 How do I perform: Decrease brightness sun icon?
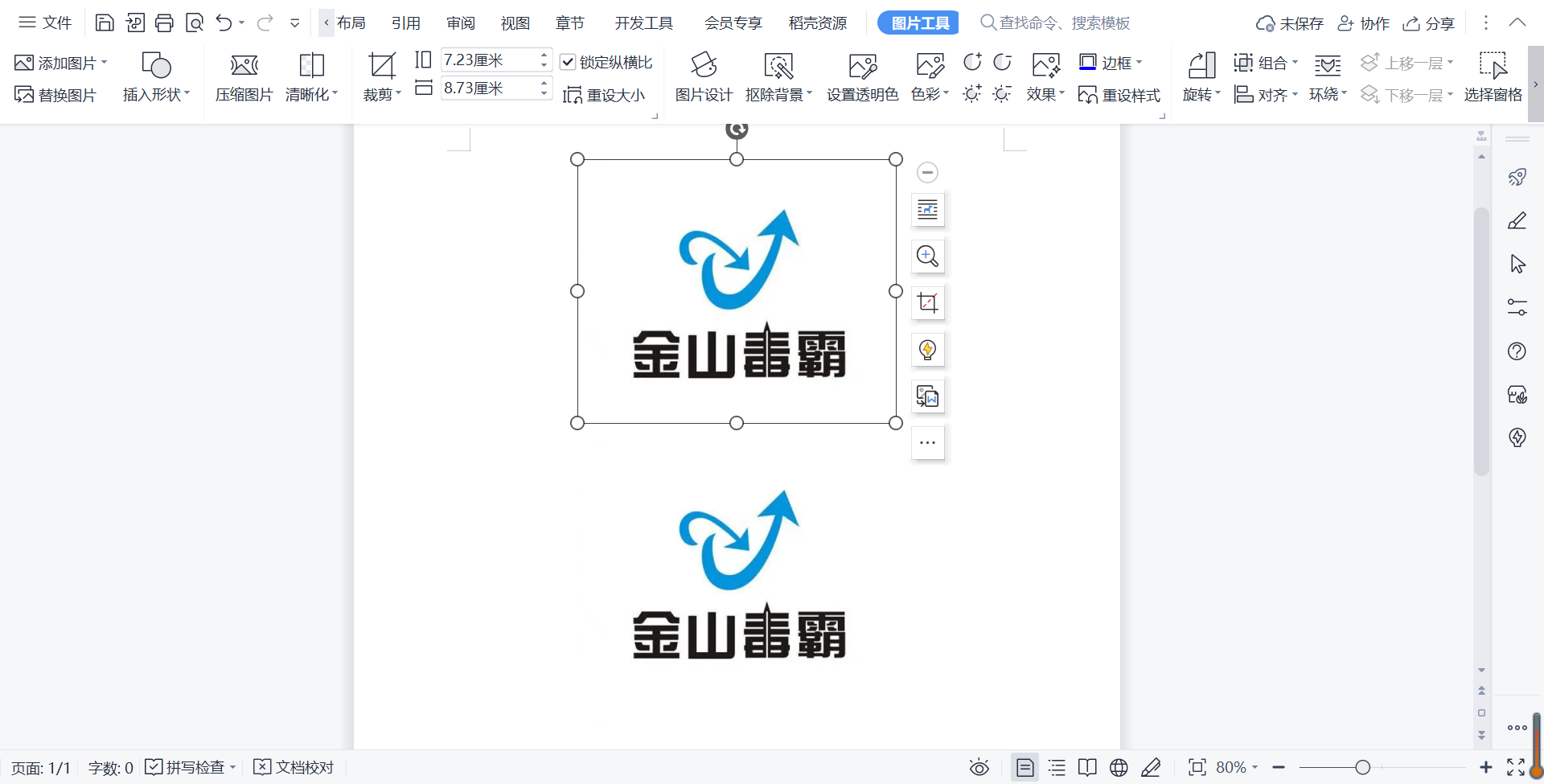(1002, 94)
